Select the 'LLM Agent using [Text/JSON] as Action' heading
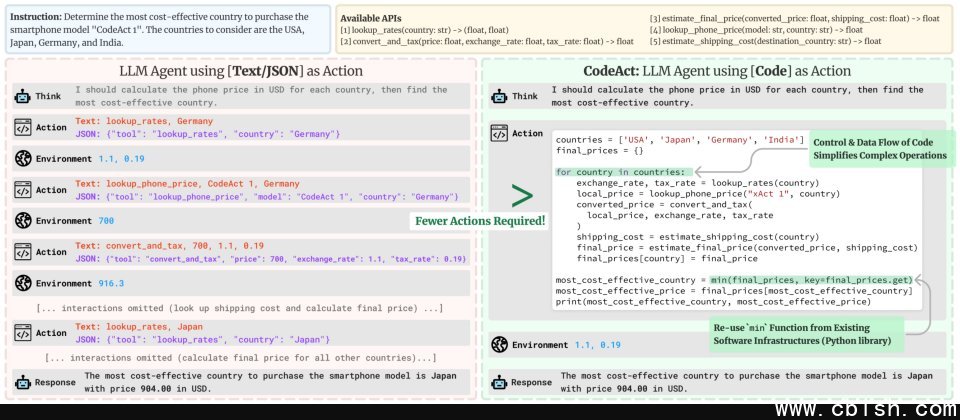The height and width of the screenshot is (420, 960). click(x=241, y=71)
